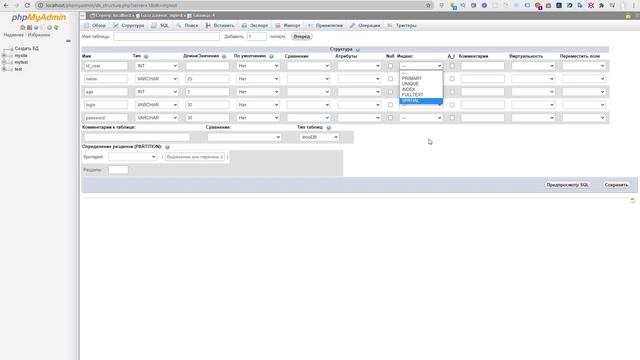Enable A_I checkbox for password row
The image size is (640, 360).
[452, 118]
